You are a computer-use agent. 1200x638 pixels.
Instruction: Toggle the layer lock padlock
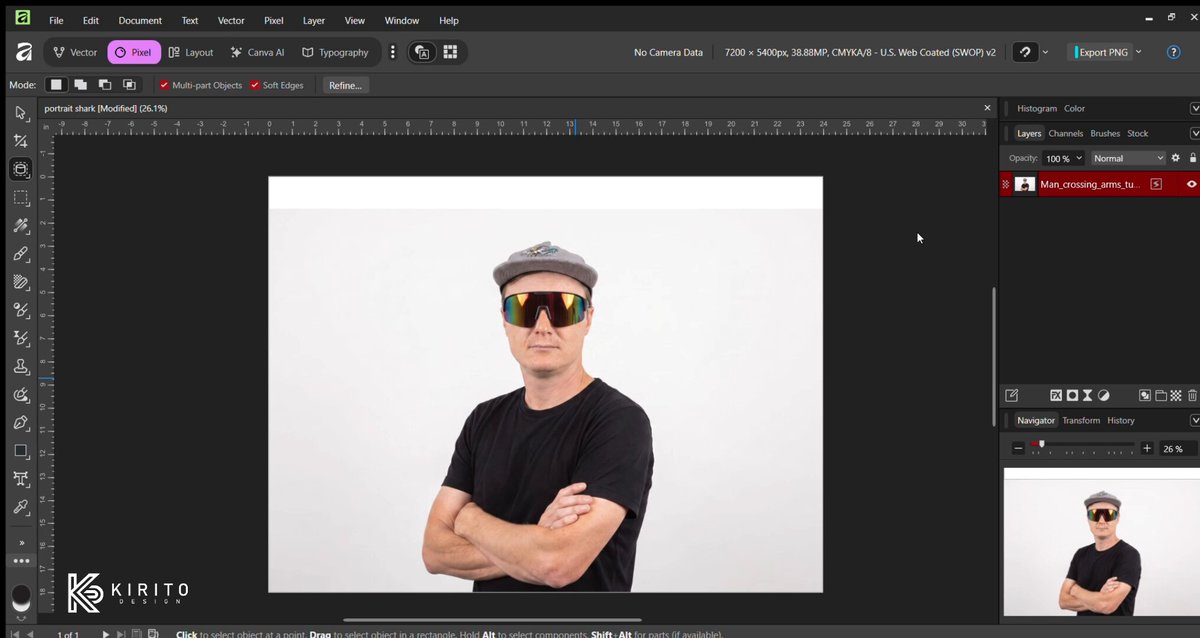(1192, 158)
